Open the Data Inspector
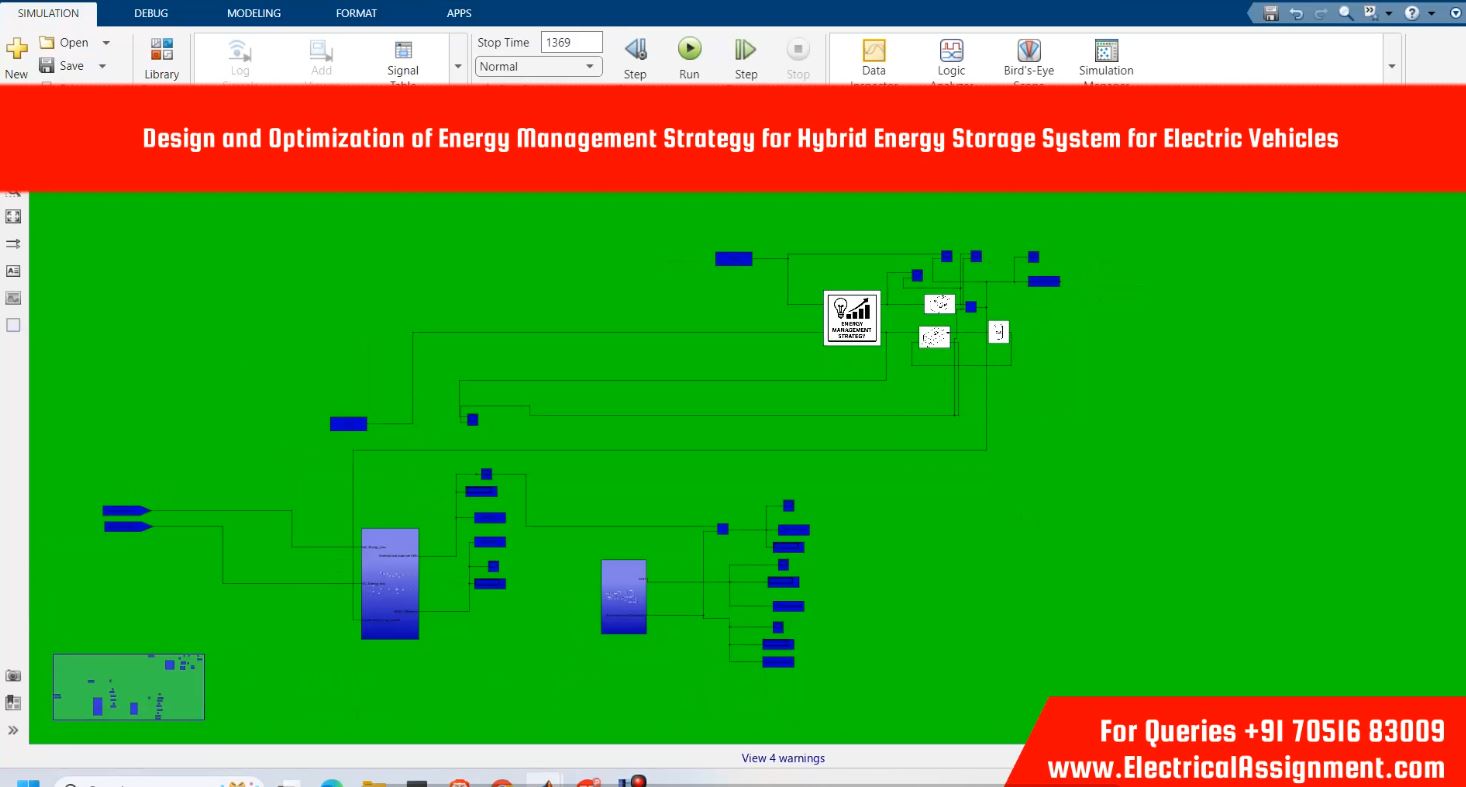The width and height of the screenshot is (1466, 787). coord(873,57)
